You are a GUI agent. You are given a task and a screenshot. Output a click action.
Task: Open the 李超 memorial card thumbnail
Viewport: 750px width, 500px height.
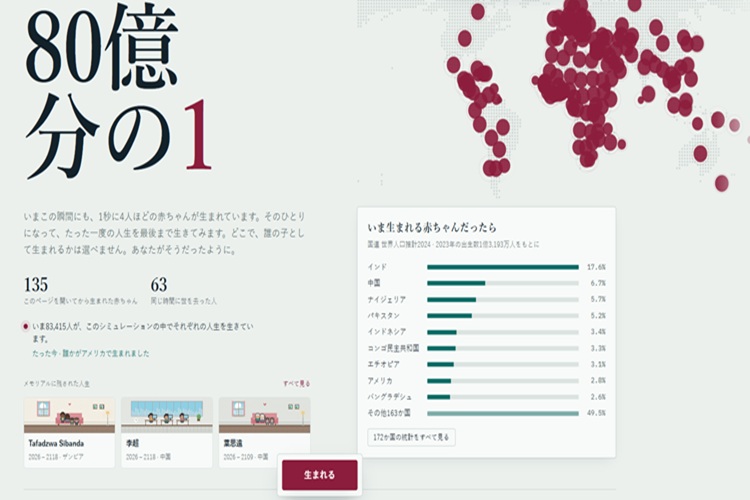click(167, 415)
